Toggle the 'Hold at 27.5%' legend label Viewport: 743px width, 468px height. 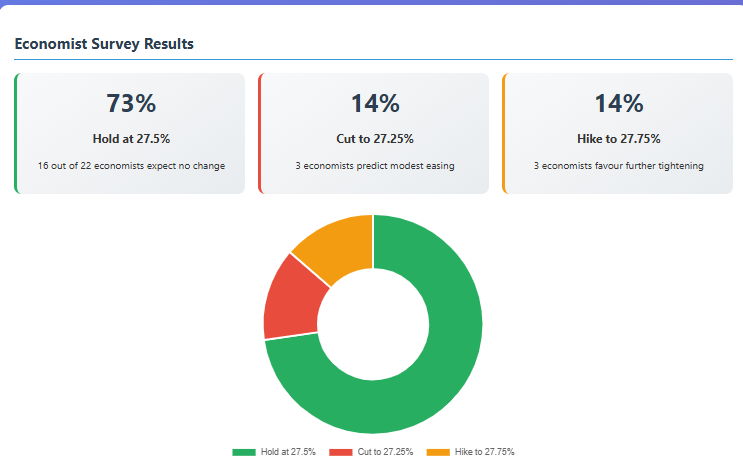pyautogui.click(x=288, y=452)
